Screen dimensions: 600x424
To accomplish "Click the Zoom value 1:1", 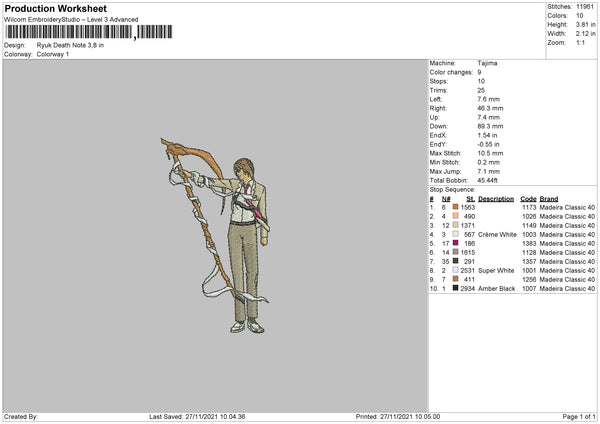I will click(580, 42).
